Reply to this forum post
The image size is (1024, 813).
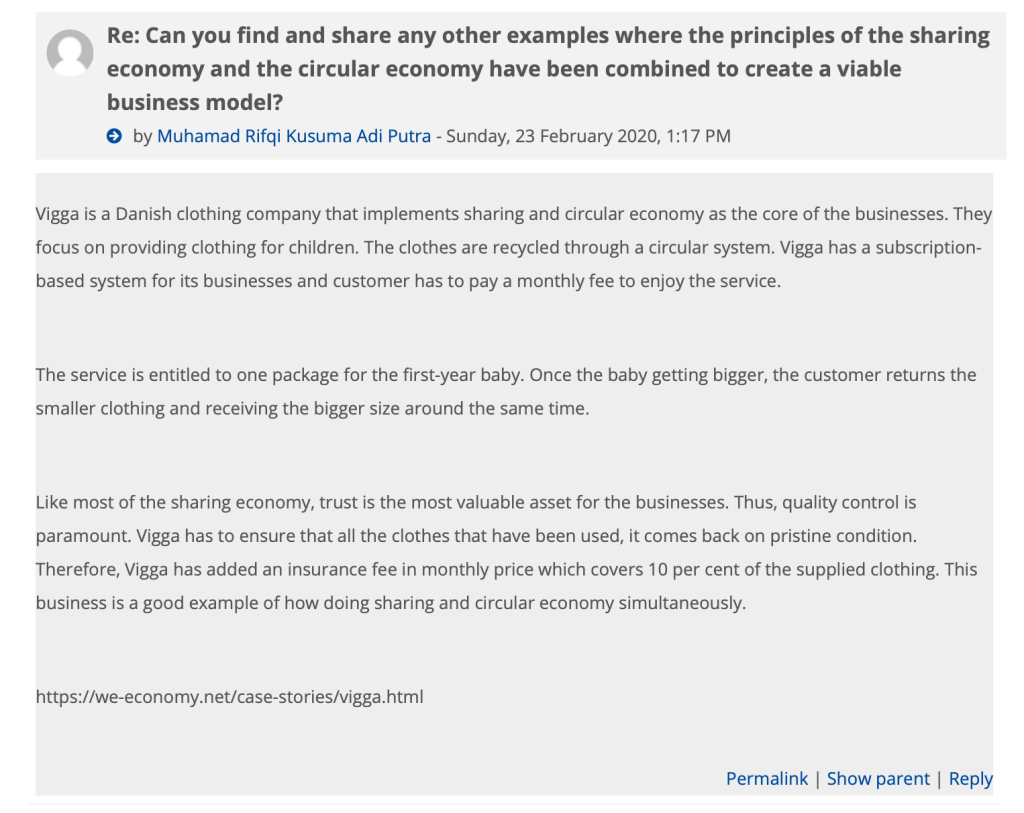coord(970,778)
